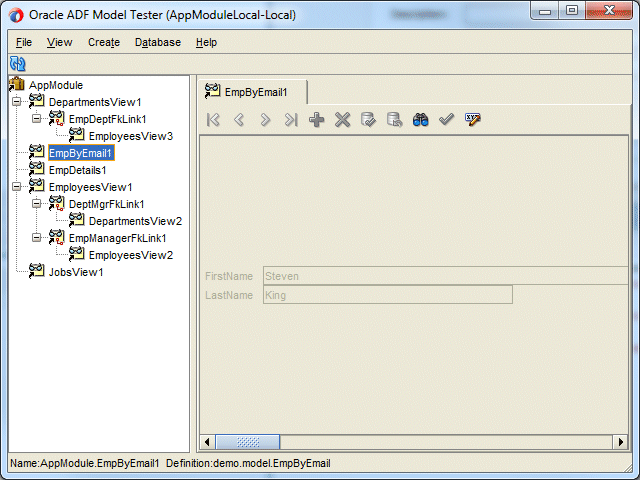Click DepartmentsView2 node icon
Screen dimensions: 640x480
[x=76, y=220]
